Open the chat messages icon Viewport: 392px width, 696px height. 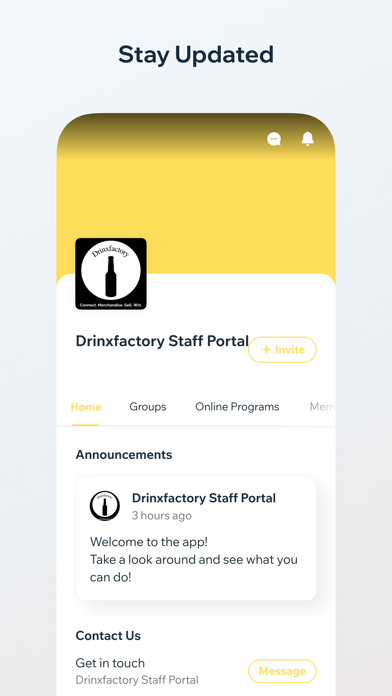pyautogui.click(x=274, y=139)
